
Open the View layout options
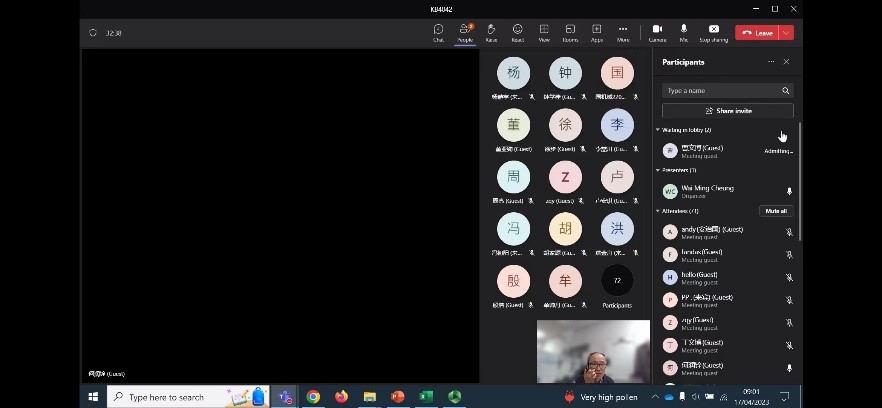pyautogui.click(x=544, y=32)
